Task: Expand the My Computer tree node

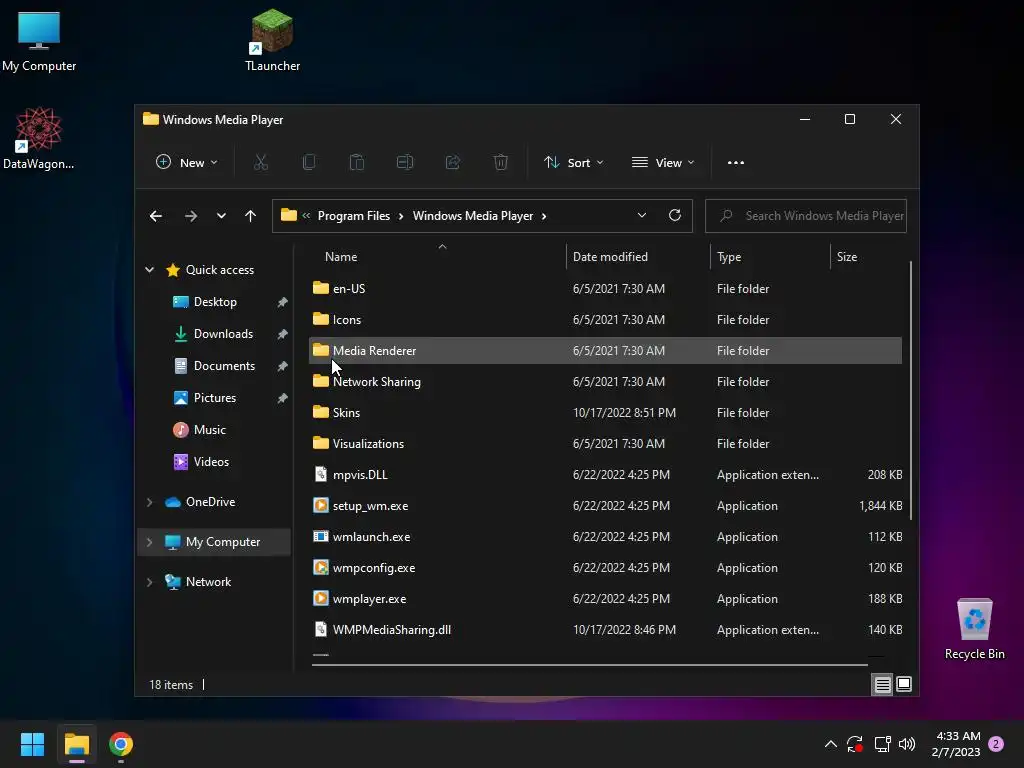Action: (x=150, y=542)
